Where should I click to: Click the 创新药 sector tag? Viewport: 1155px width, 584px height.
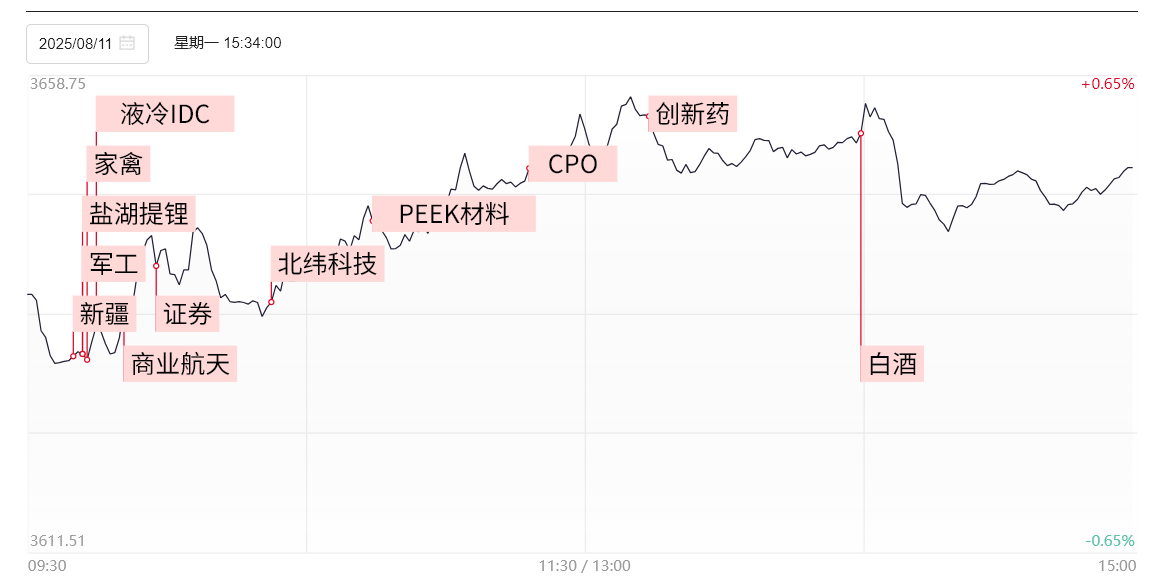tap(693, 114)
